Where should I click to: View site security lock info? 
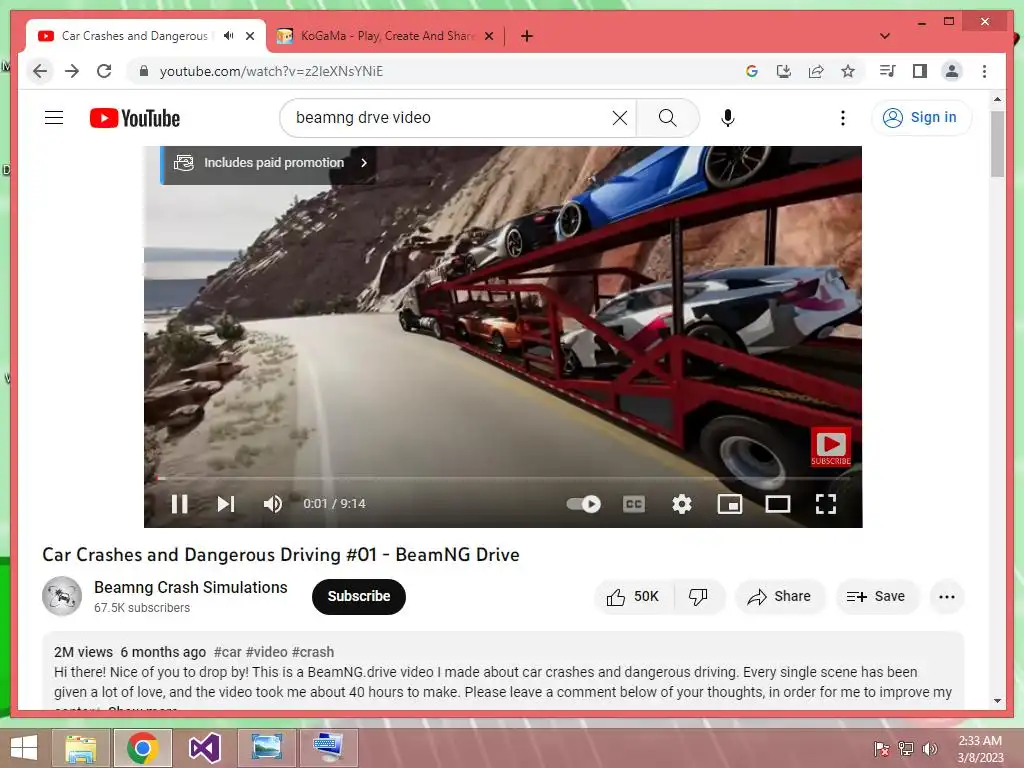tap(144, 71)
